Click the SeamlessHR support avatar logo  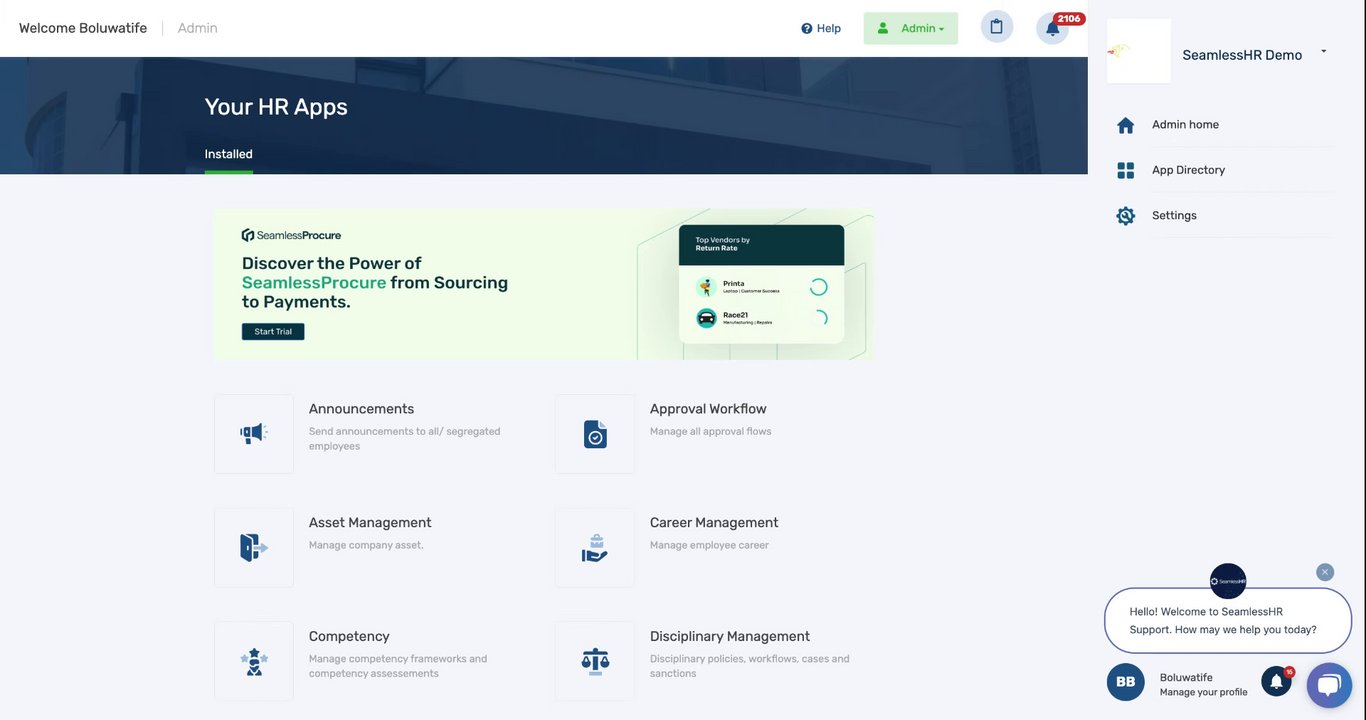click(x=1228, y=581)
